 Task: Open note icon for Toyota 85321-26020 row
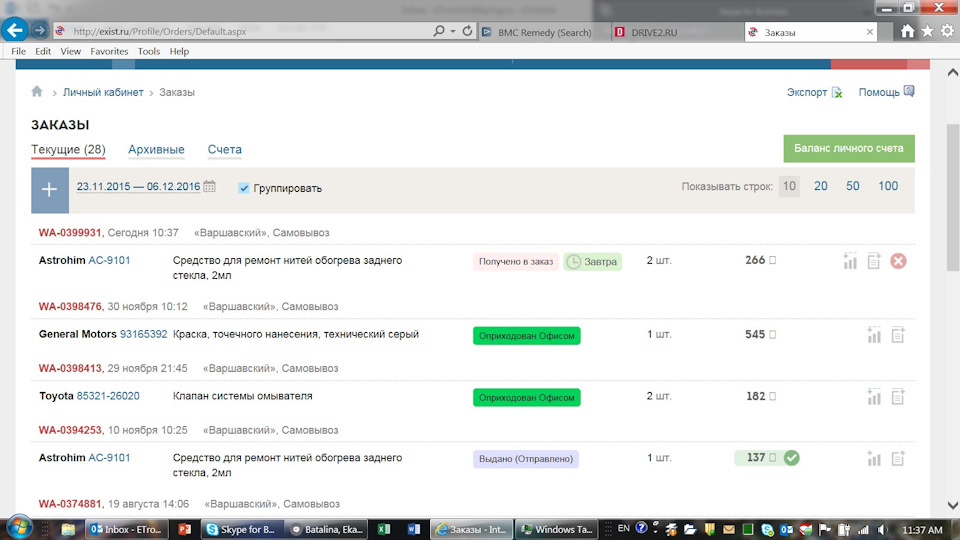click(898, 397)
